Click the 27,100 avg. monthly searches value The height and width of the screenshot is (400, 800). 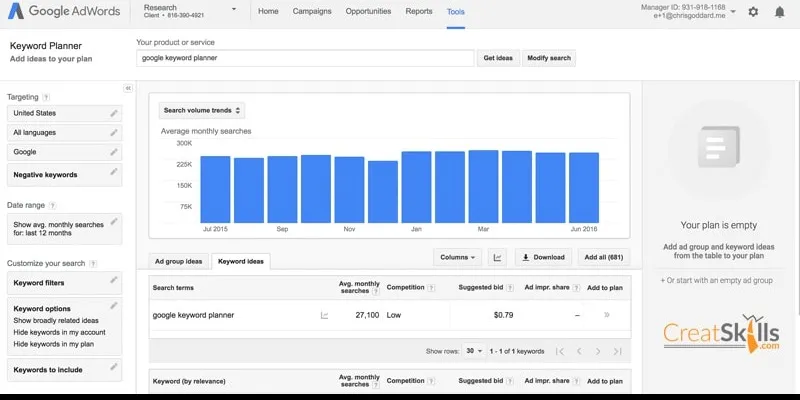pyautogui.click(x=367, y=315)
